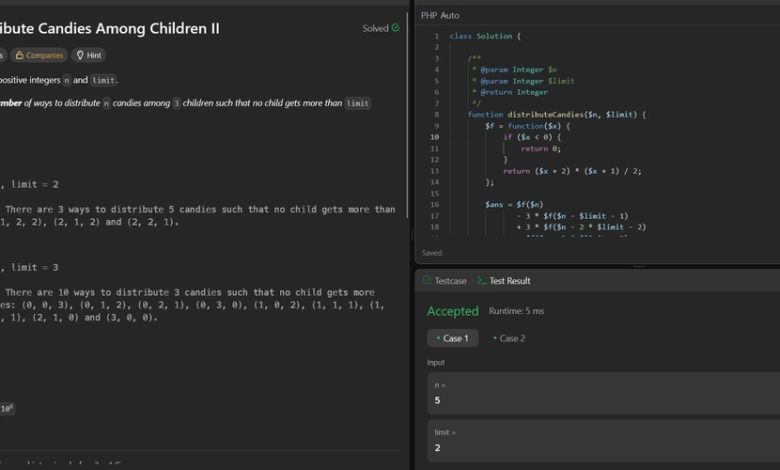This screenshot has height=470, width=780.
Task: Click the 'Accepted' status text
Action: pos(453,311)
